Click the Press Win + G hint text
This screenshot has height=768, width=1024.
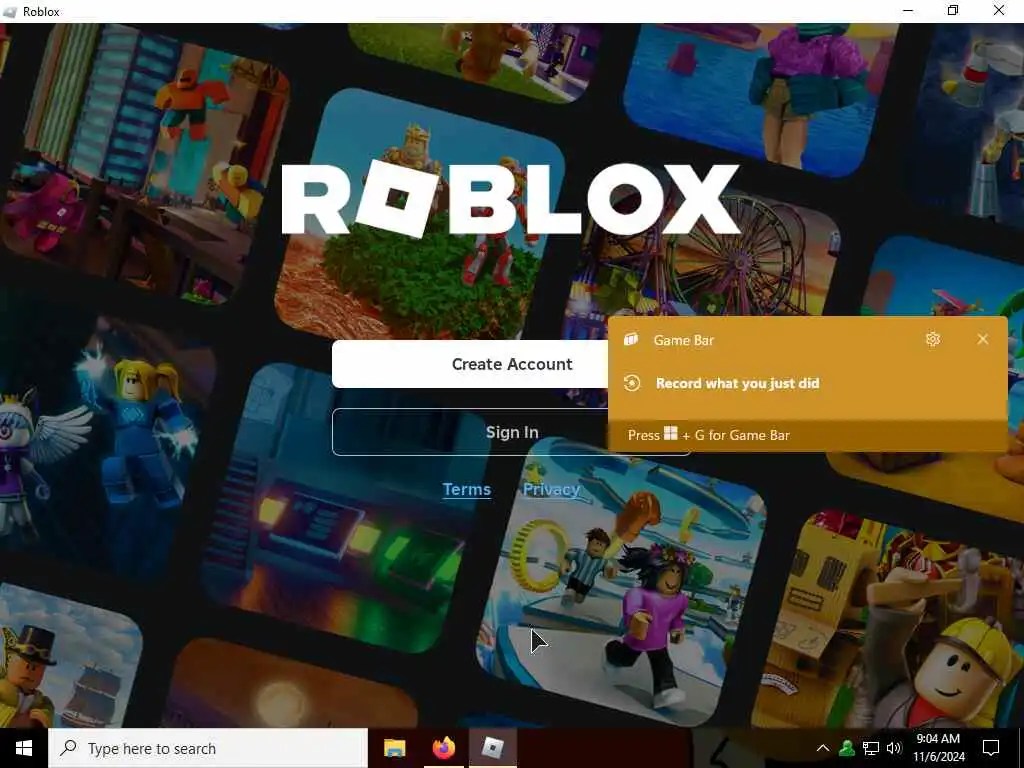click(x=709, y=435)
